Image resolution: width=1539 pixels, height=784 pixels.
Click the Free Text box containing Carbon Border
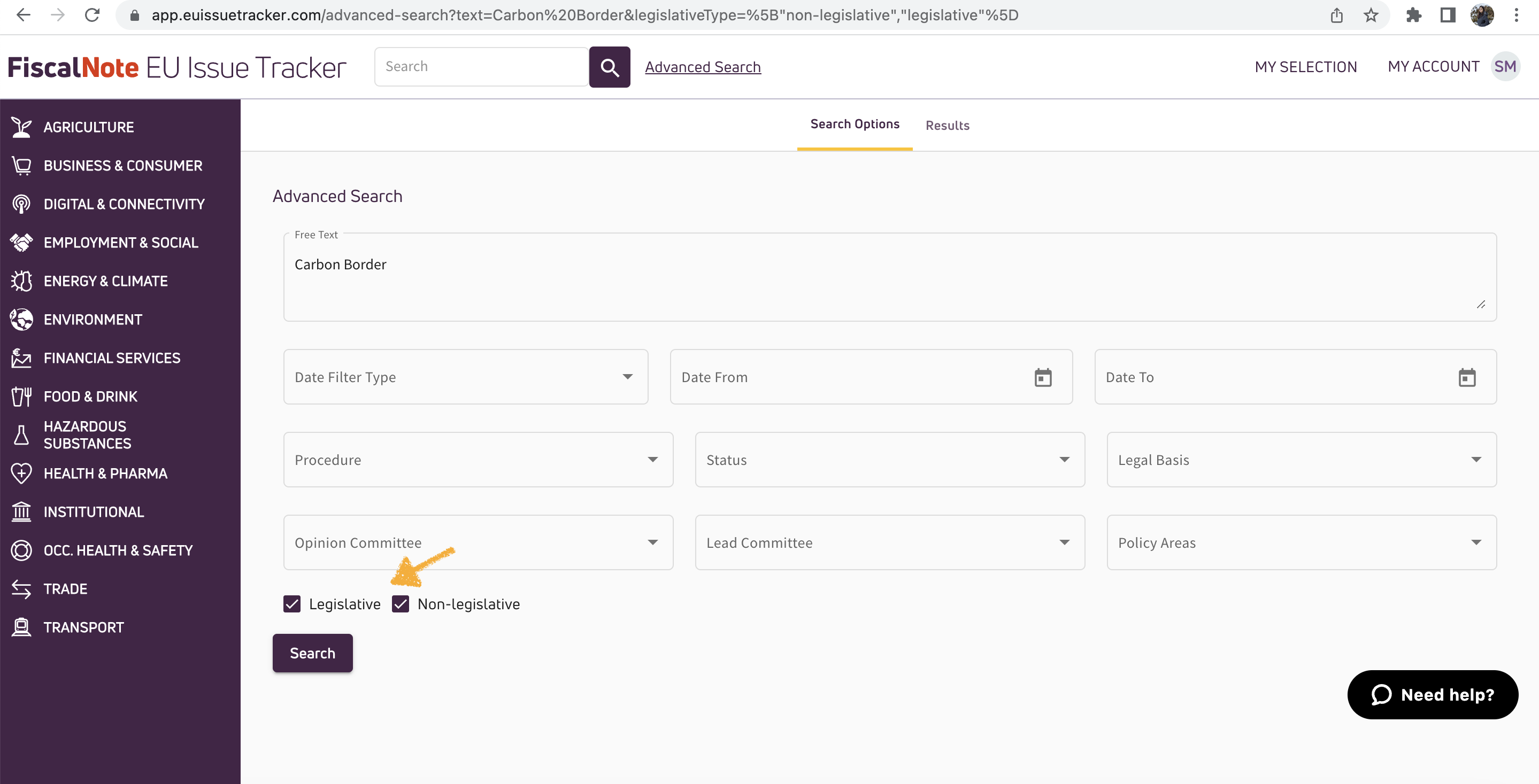click(x=890, y=278)
